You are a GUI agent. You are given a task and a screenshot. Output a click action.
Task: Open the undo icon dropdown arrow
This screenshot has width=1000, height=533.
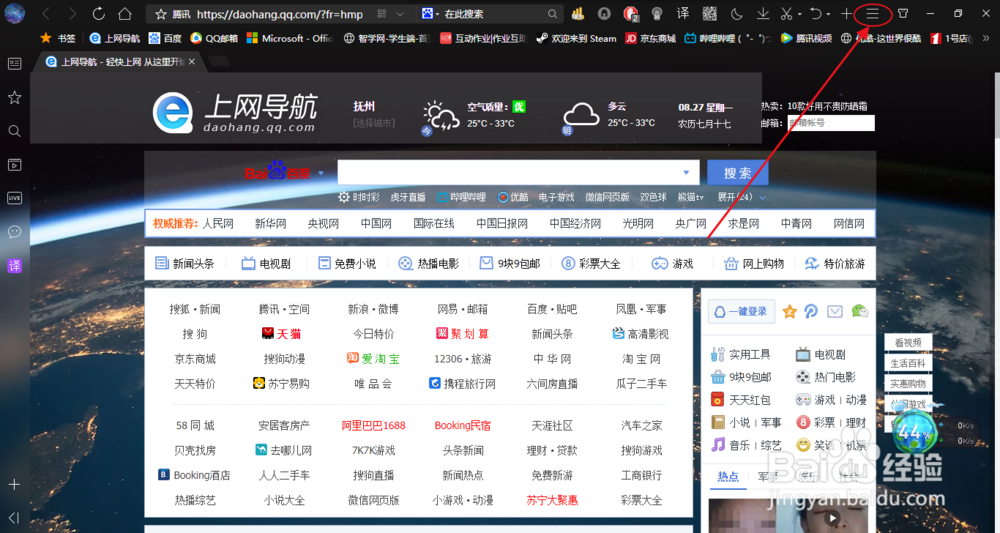coord(828,14)
